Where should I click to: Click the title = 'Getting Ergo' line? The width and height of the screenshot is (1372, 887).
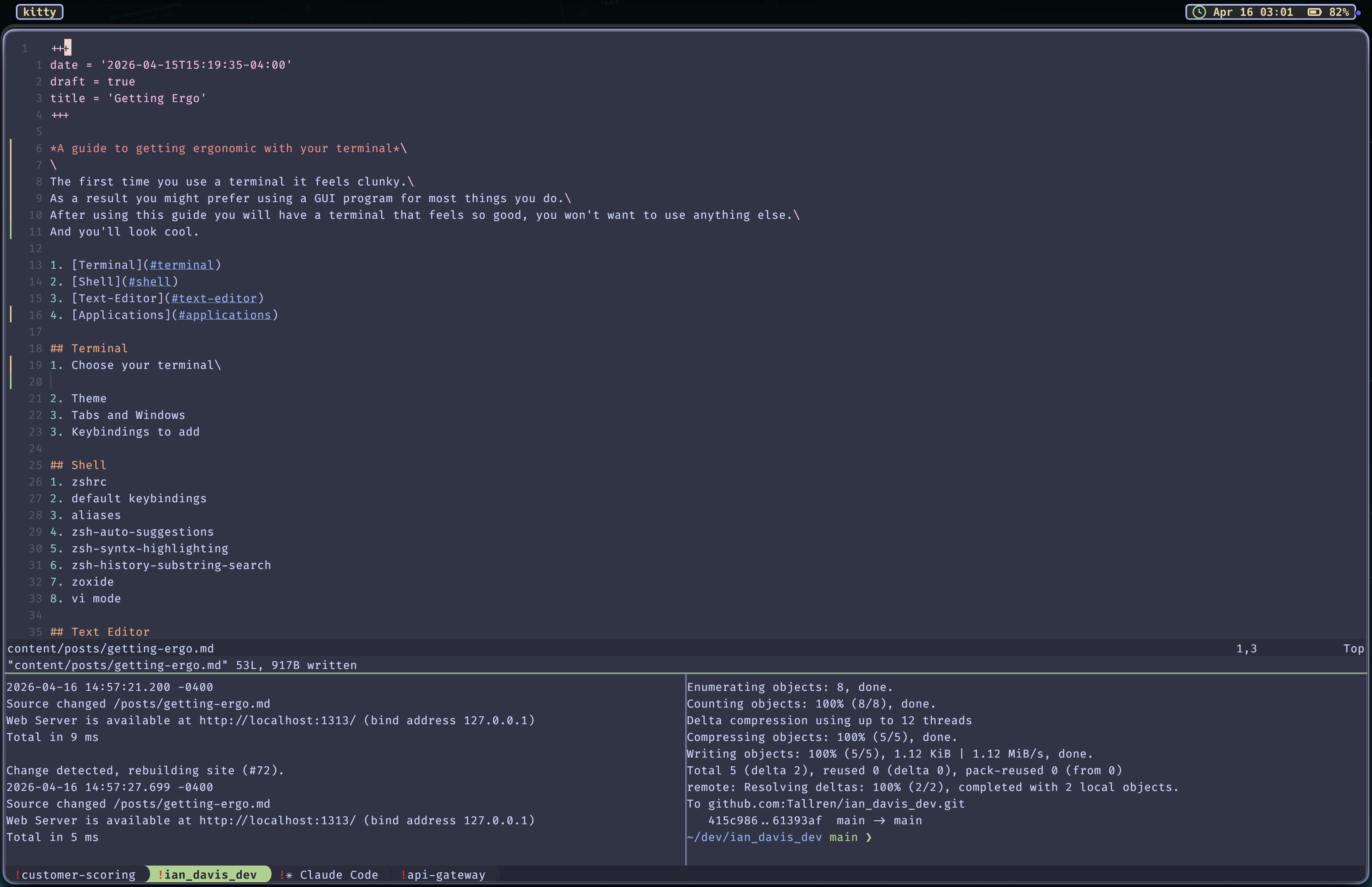coord(128,98)
